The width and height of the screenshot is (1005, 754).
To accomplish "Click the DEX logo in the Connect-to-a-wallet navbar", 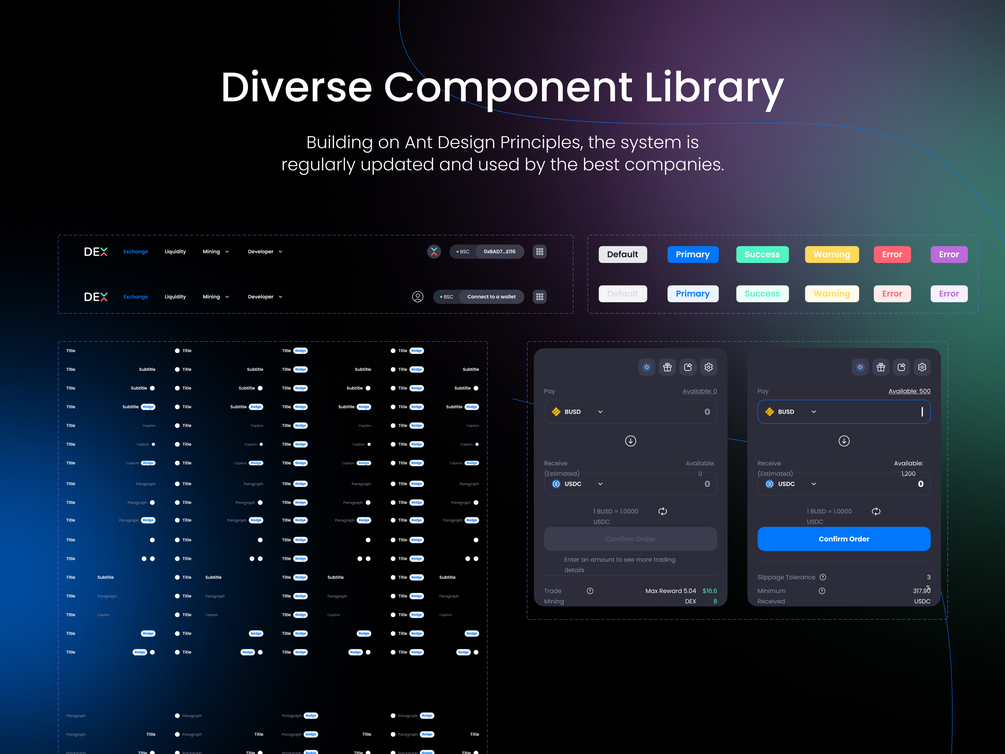I will click(96, 297).
